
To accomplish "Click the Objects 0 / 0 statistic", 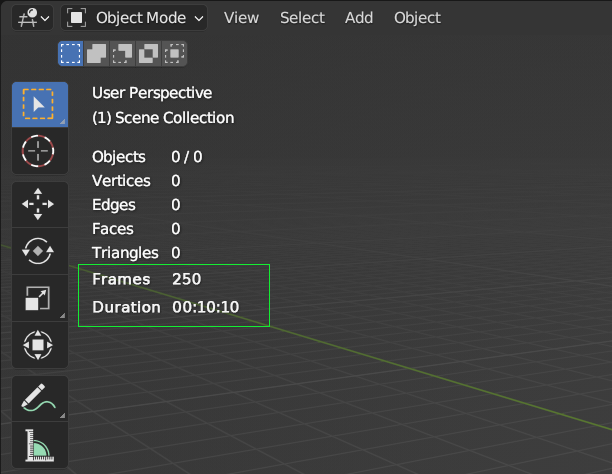I will coord(147,157).
